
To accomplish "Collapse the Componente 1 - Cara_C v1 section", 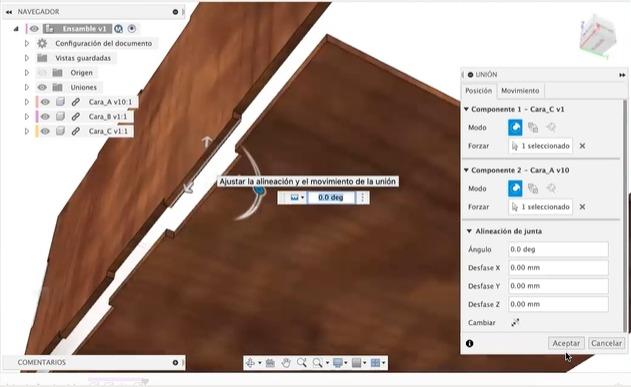I will 466,109.
